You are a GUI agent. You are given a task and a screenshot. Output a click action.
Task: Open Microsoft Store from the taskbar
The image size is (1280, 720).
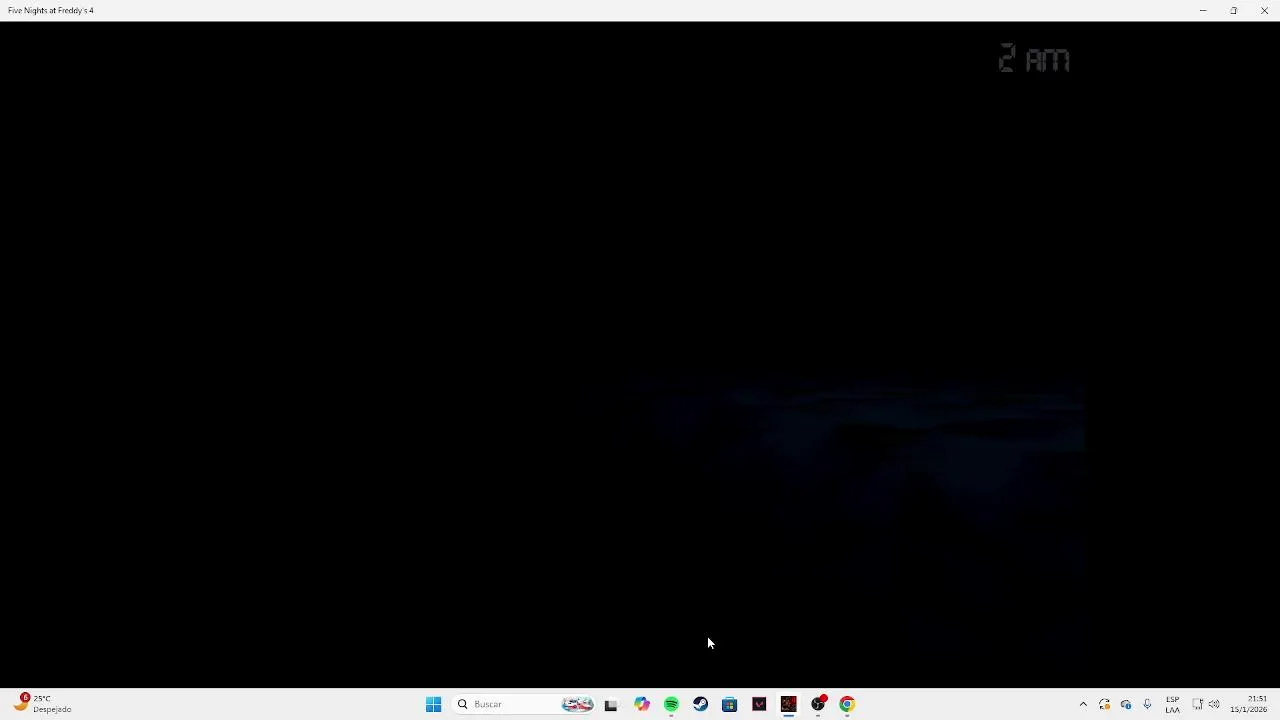pos(730,704)
